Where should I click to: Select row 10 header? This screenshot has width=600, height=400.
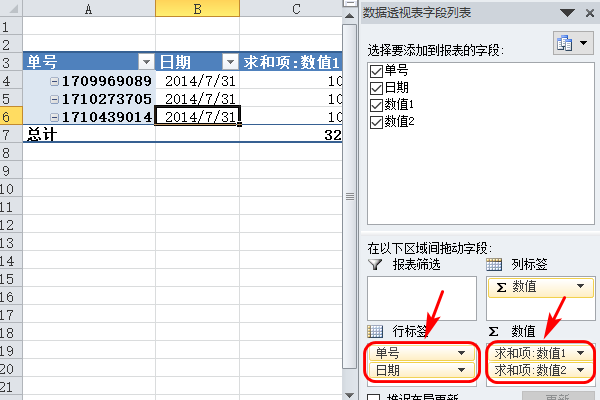[x=11, y=189]
